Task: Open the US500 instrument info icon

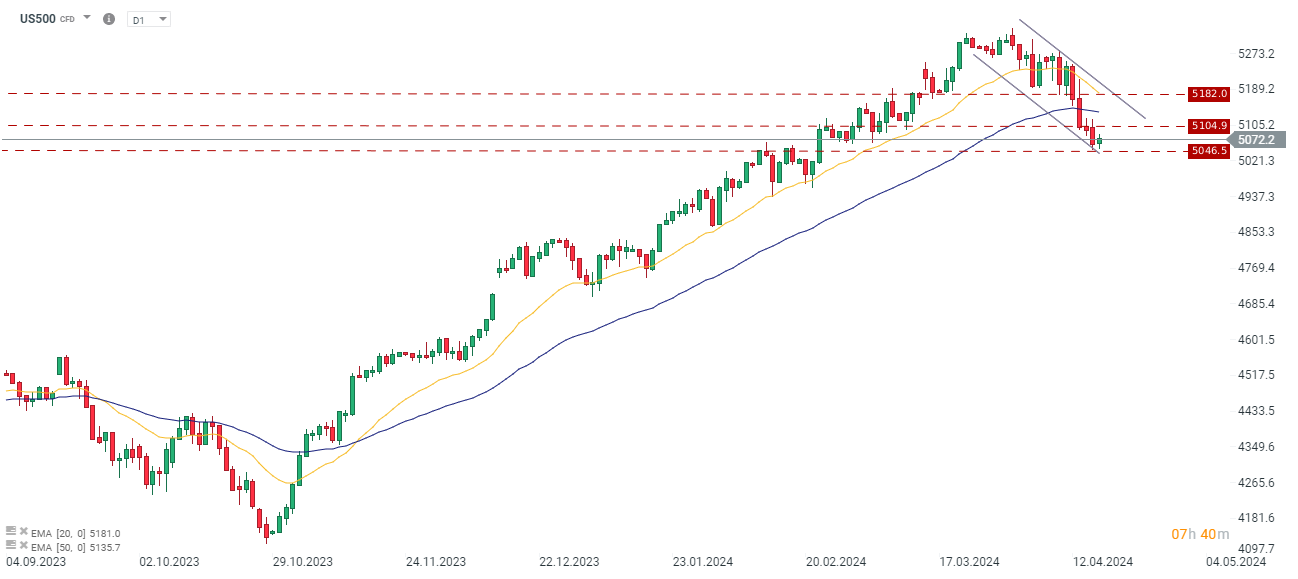Action: point(109,19)
